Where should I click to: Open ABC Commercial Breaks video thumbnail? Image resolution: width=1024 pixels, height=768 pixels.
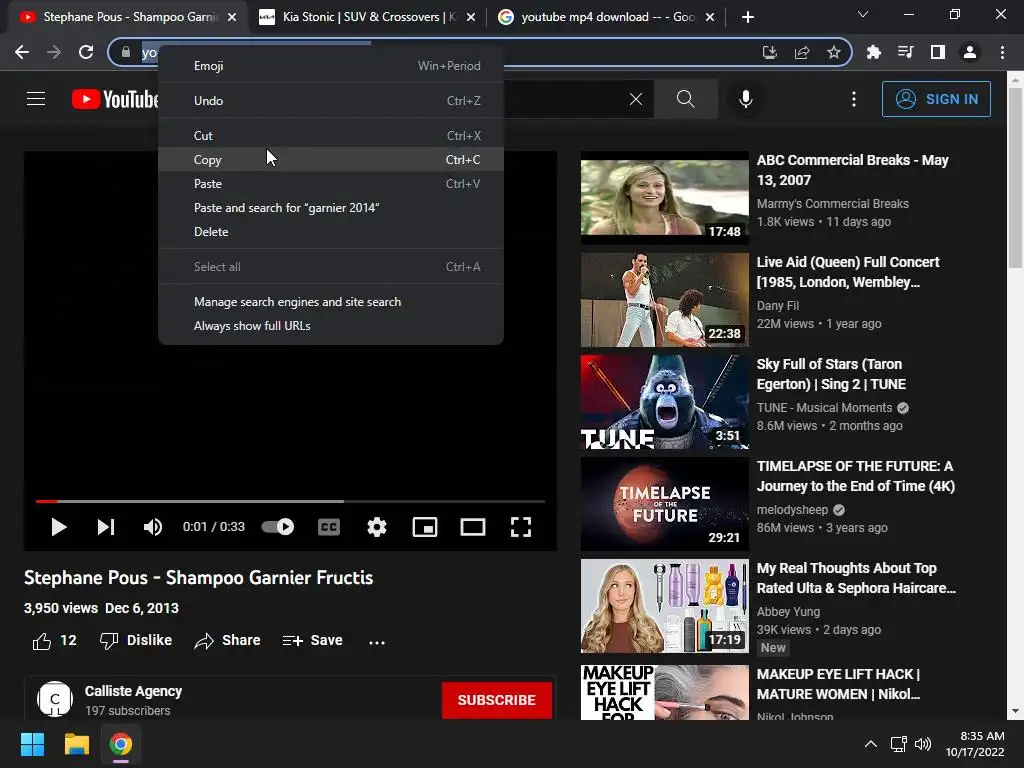tap(665, 198)
